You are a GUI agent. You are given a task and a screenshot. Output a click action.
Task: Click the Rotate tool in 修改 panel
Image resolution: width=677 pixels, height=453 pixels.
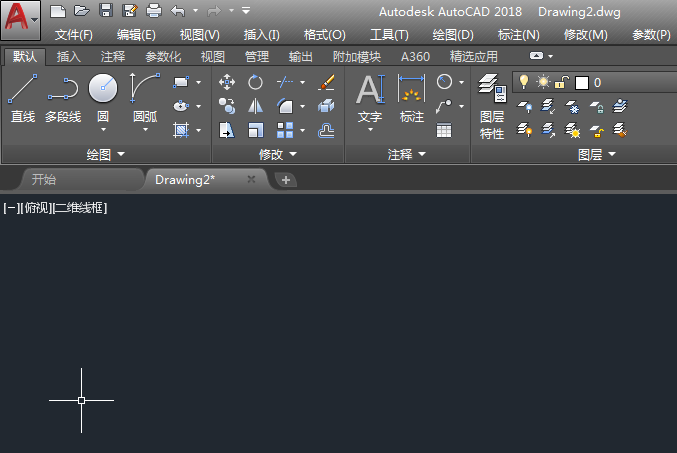pyautogui.click(x=255, y=82)
